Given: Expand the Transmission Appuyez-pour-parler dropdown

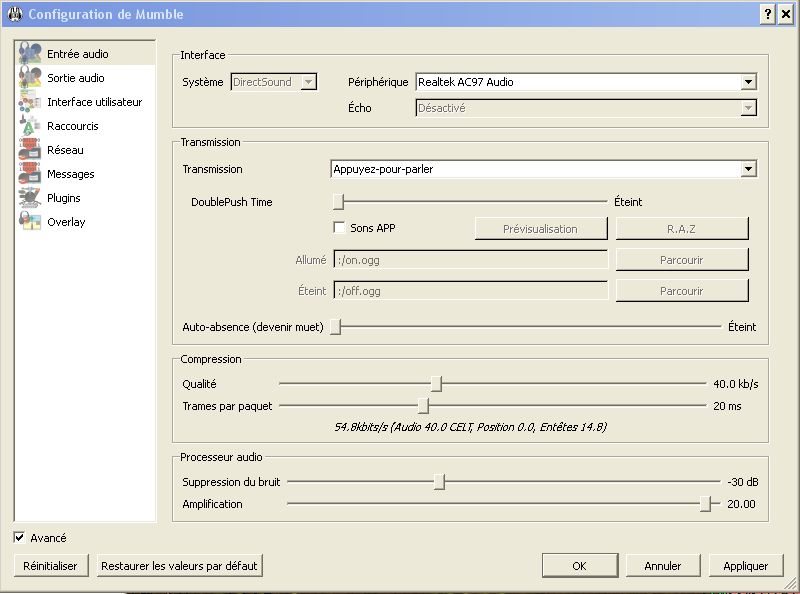Looking at the screenshot, I should pyautogui.click(x=544, y=169).
